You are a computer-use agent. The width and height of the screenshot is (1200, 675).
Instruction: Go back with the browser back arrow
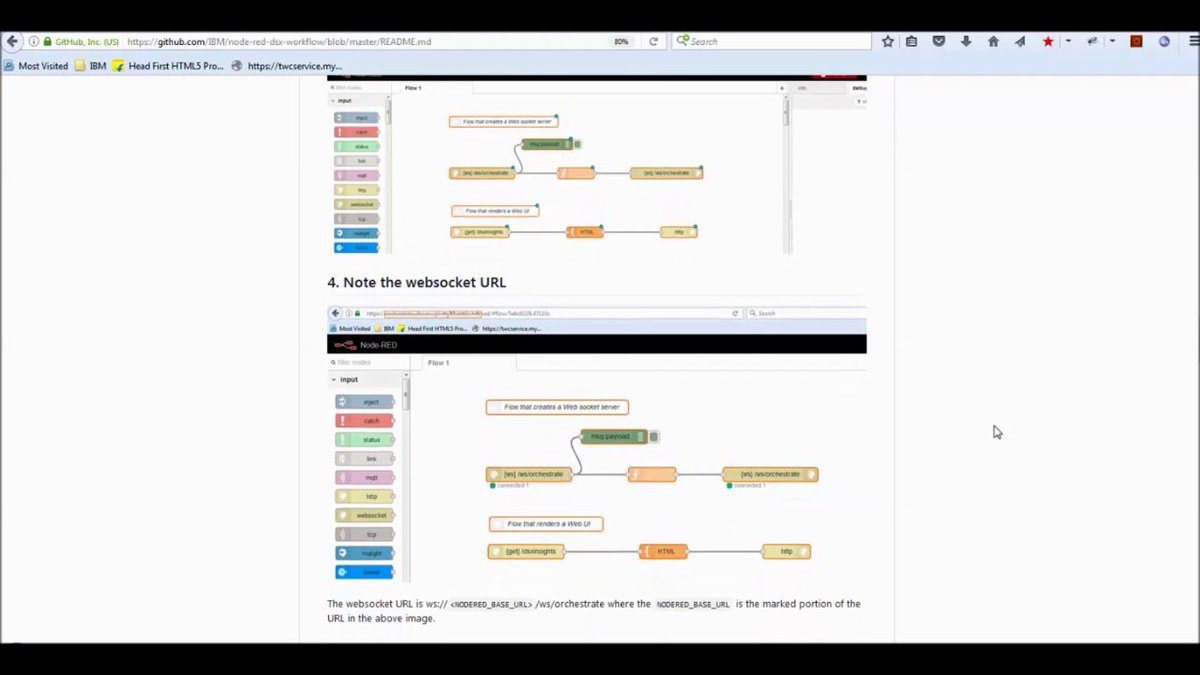(x=12, y=42)
